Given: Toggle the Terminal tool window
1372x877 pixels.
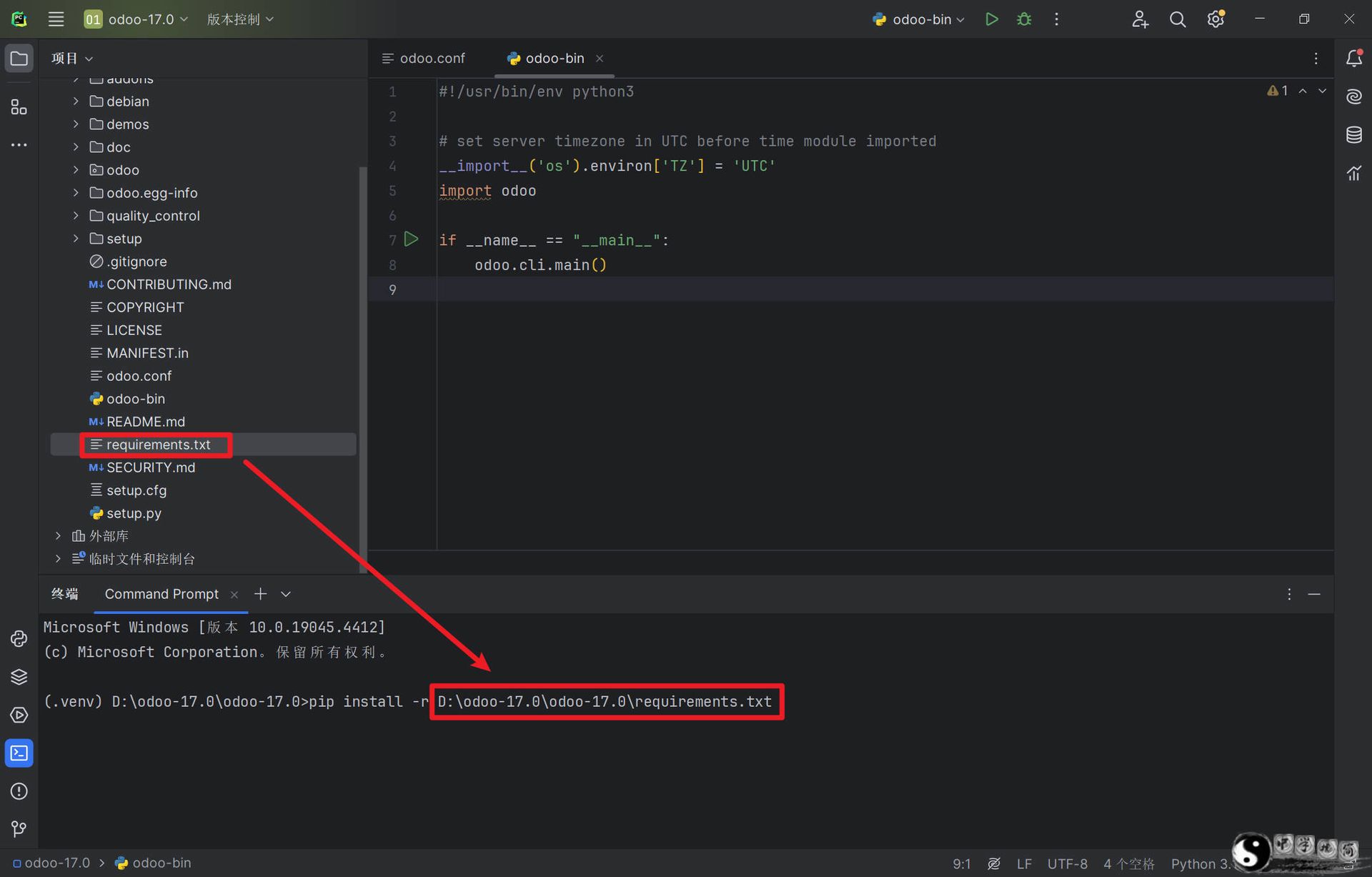Looking at the screenshot, I should pos(19,753).
